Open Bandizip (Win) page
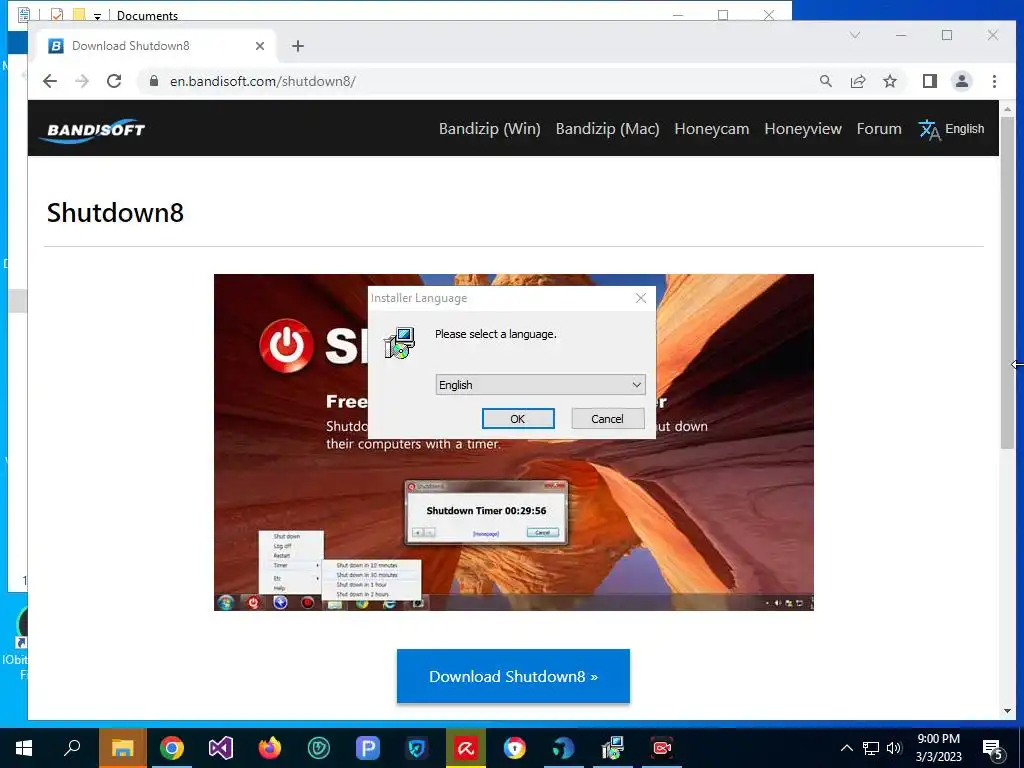 pos(490,129)
